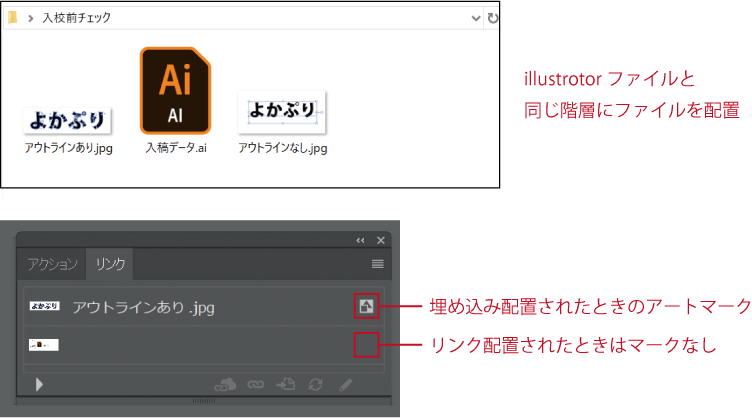This screenshot has width=752, height=418.
Task: Expand link info with the disclosure triangle
Action: pos(39,384)
